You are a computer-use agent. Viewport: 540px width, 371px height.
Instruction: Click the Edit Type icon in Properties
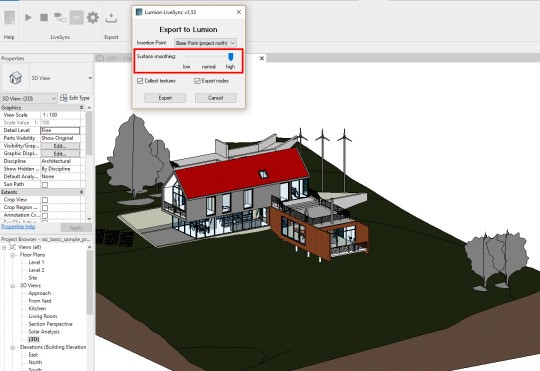point(64,98)
